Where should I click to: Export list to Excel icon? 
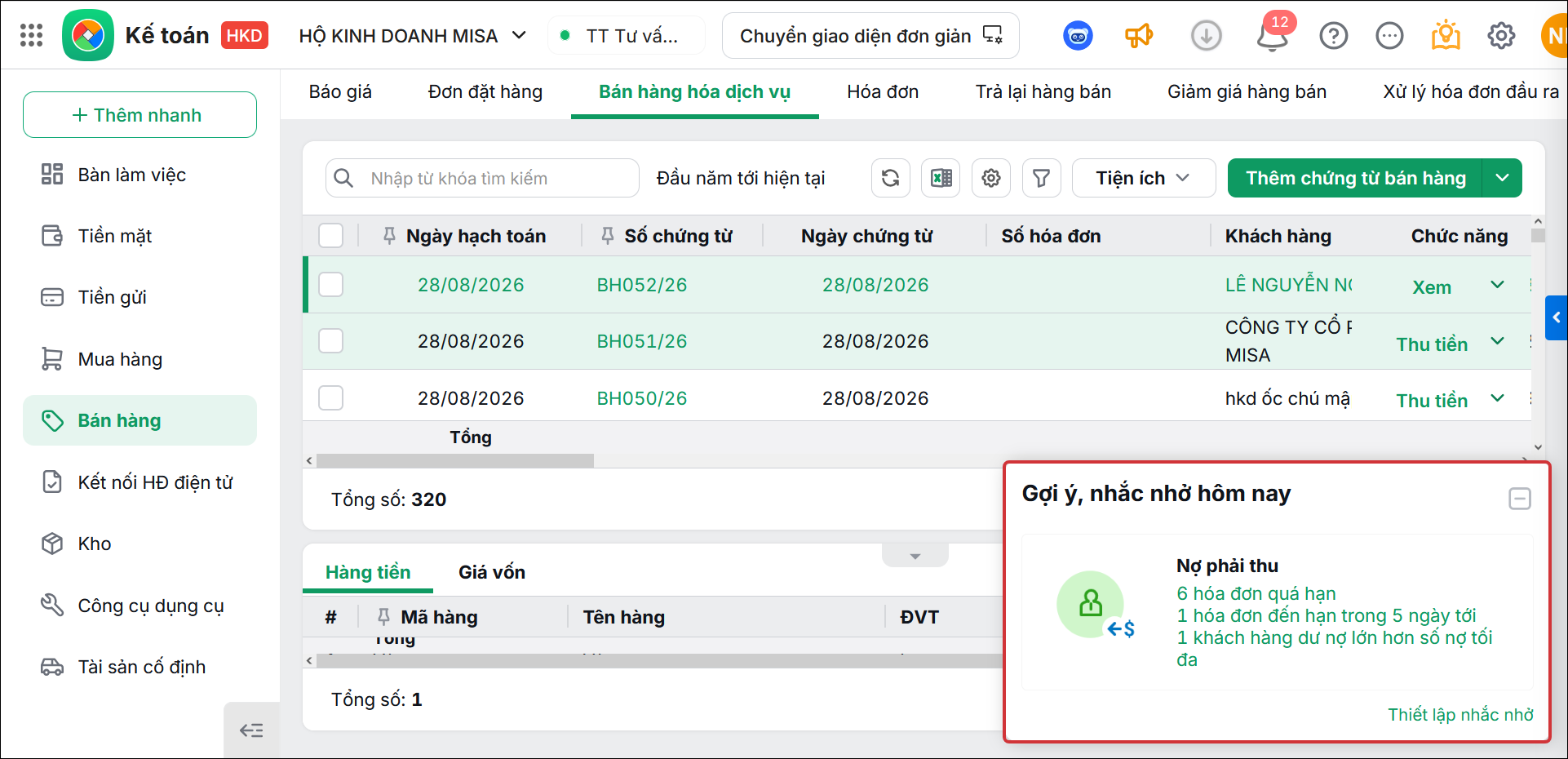[941, 178]
